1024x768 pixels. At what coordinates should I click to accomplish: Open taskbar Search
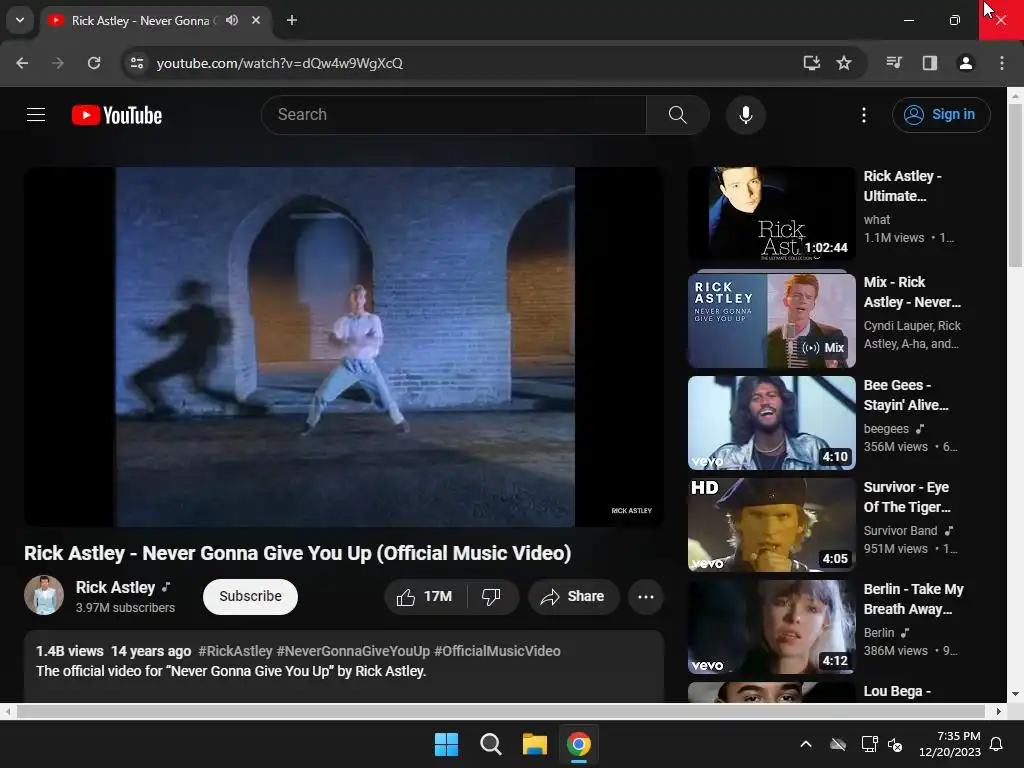click(490, 744)
